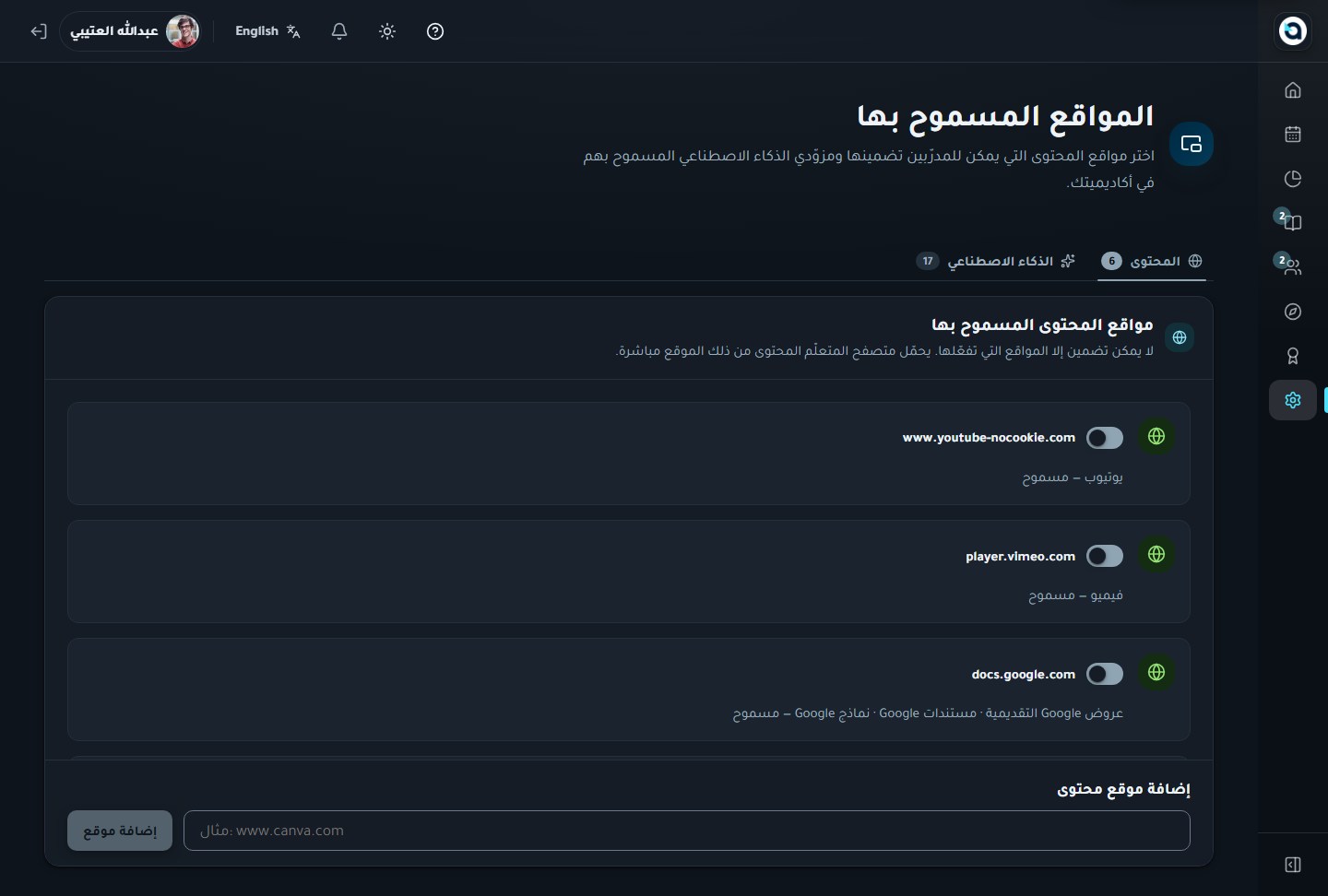Screen dimensions: 1328x896
Task: Click the player.vimeo.com domain text
Action: click(1020, 556)
